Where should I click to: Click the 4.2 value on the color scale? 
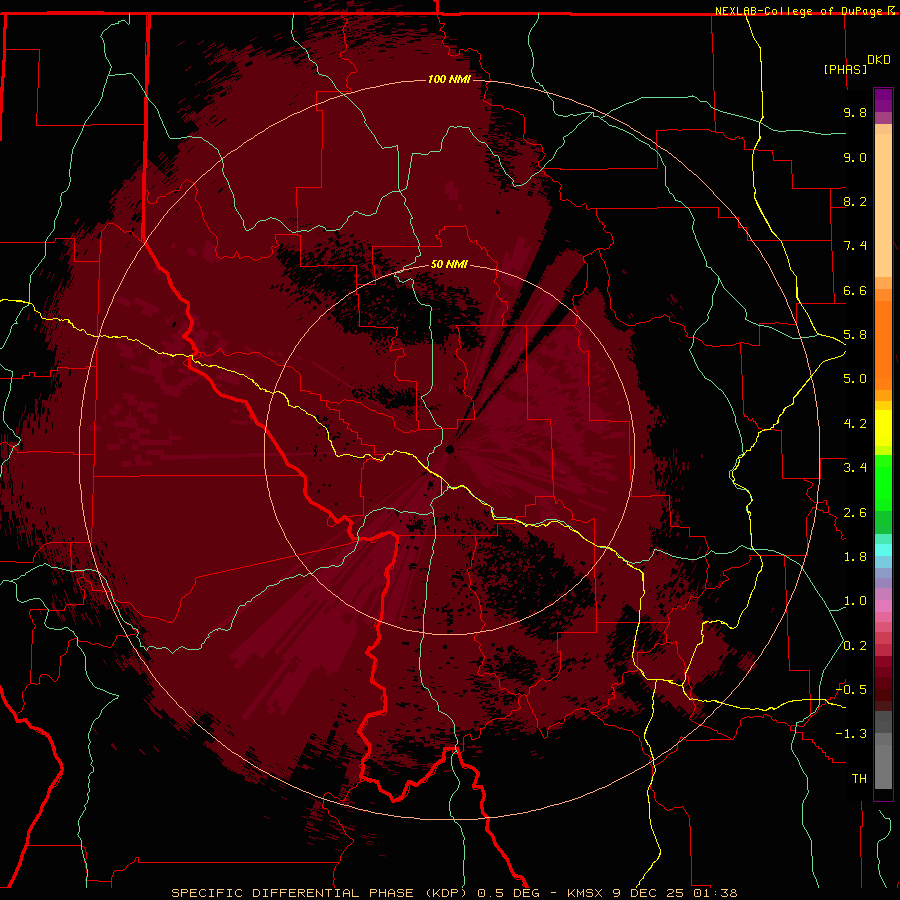tap(855, 424)
